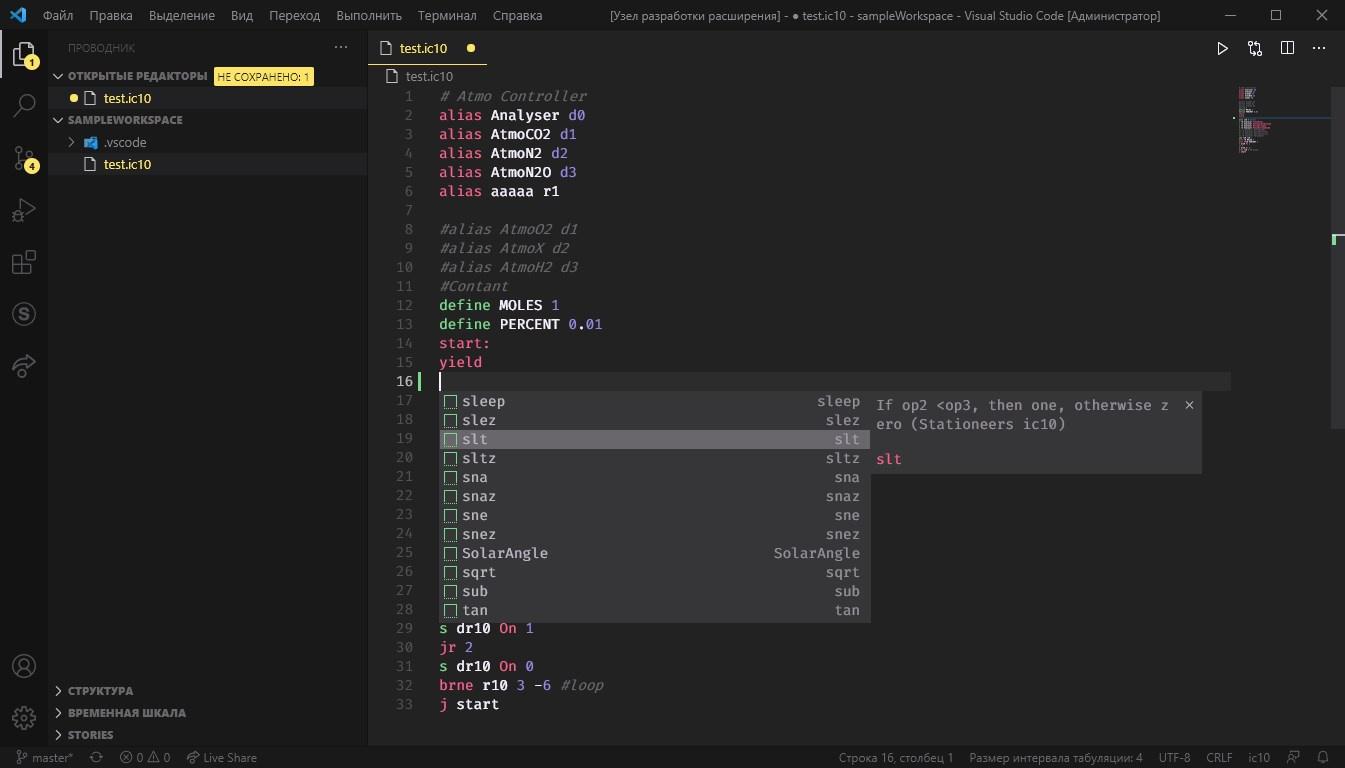Open the Extensions view icon
The width and height of the screenshot is (1345, 768).
coord(24,262)
